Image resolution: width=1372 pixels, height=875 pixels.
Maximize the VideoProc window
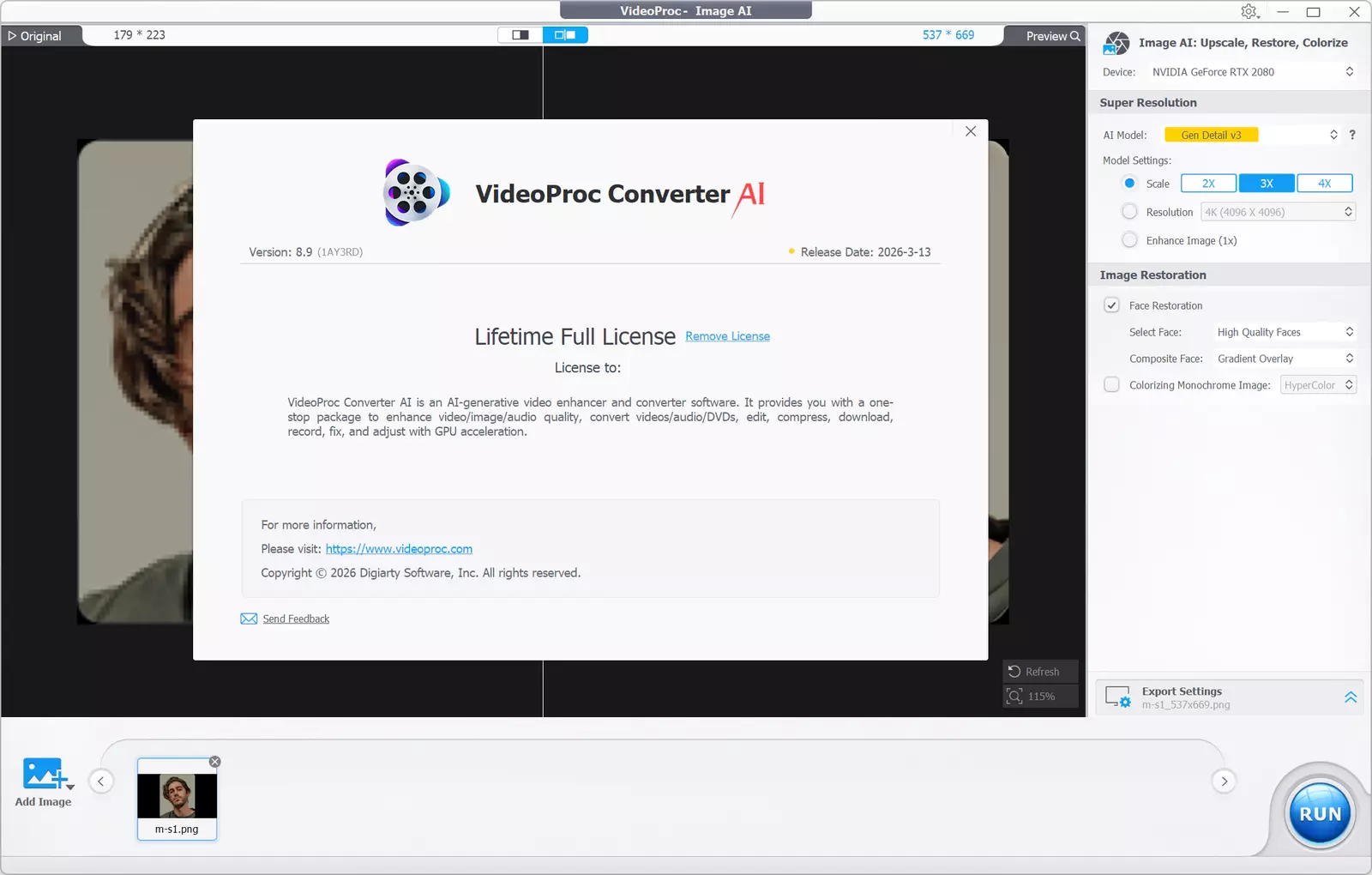[1313, 11]
